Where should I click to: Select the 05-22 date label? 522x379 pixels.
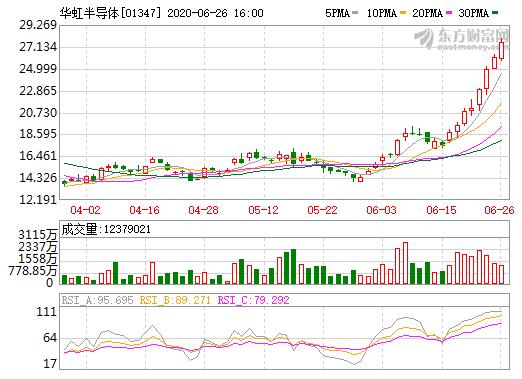pos(322,210)
